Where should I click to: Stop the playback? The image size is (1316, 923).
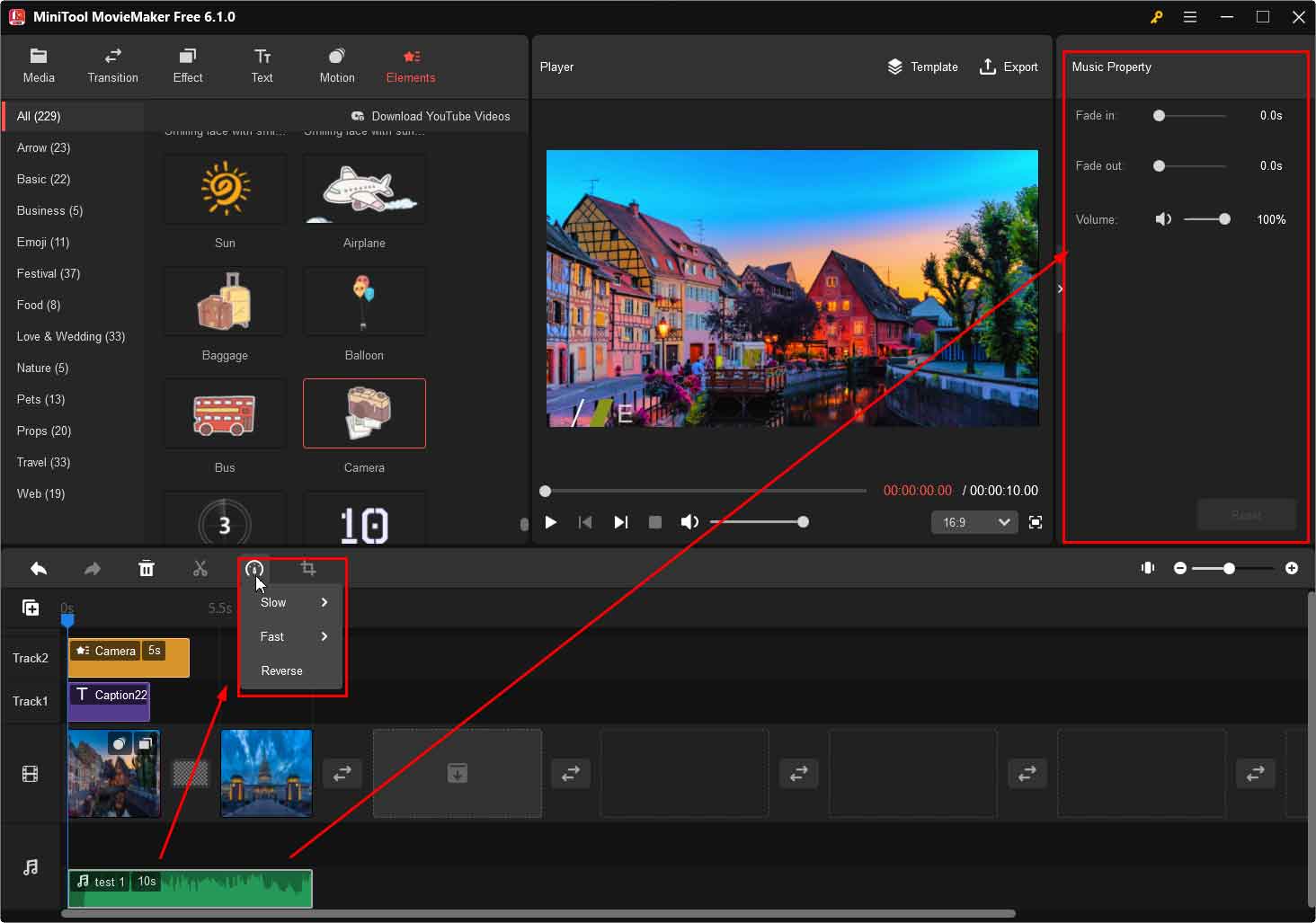point(655,522)
